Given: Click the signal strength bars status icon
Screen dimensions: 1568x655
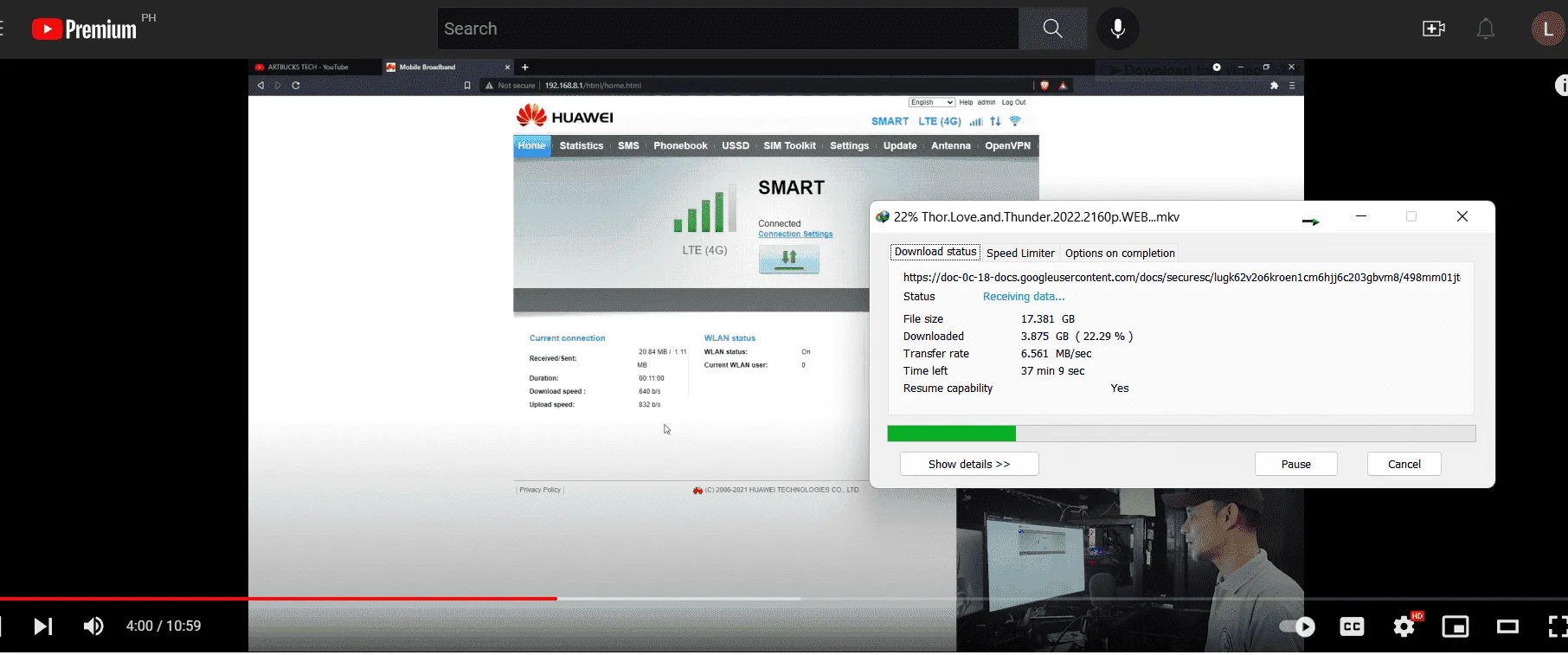Looking at the screenshot, I should tap(976, 121).
